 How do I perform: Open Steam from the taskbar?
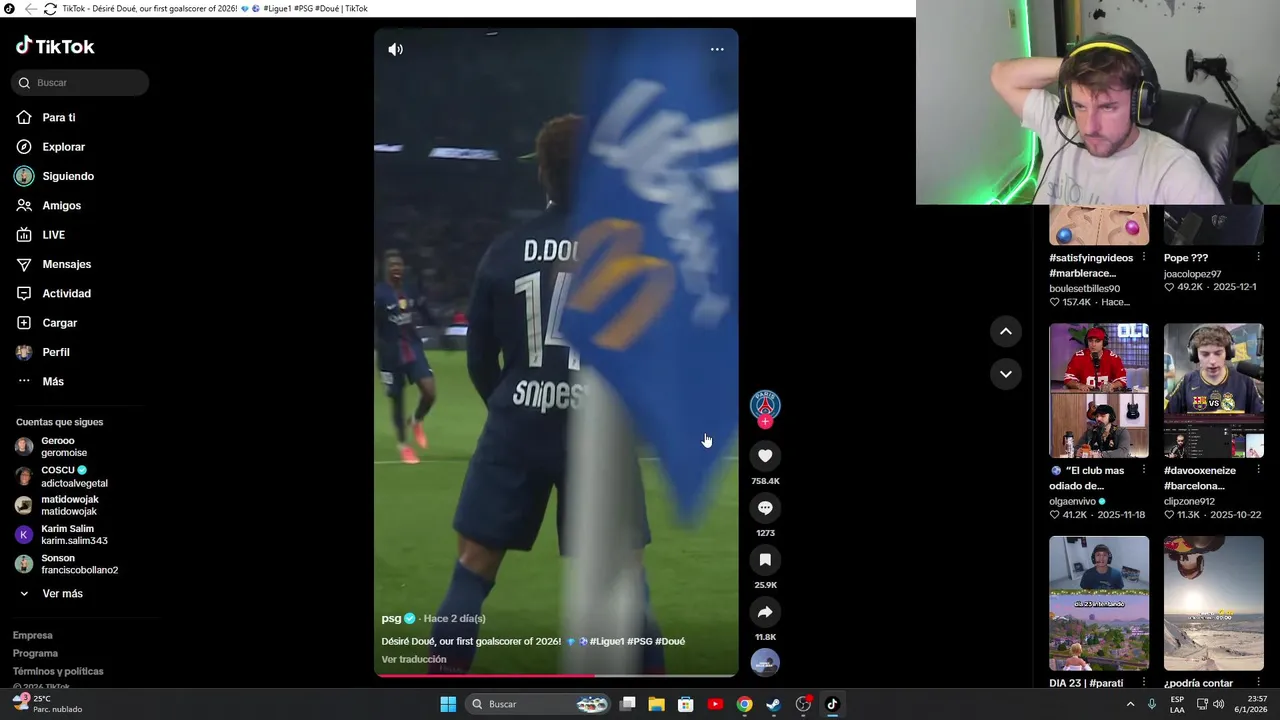point(773,704)
